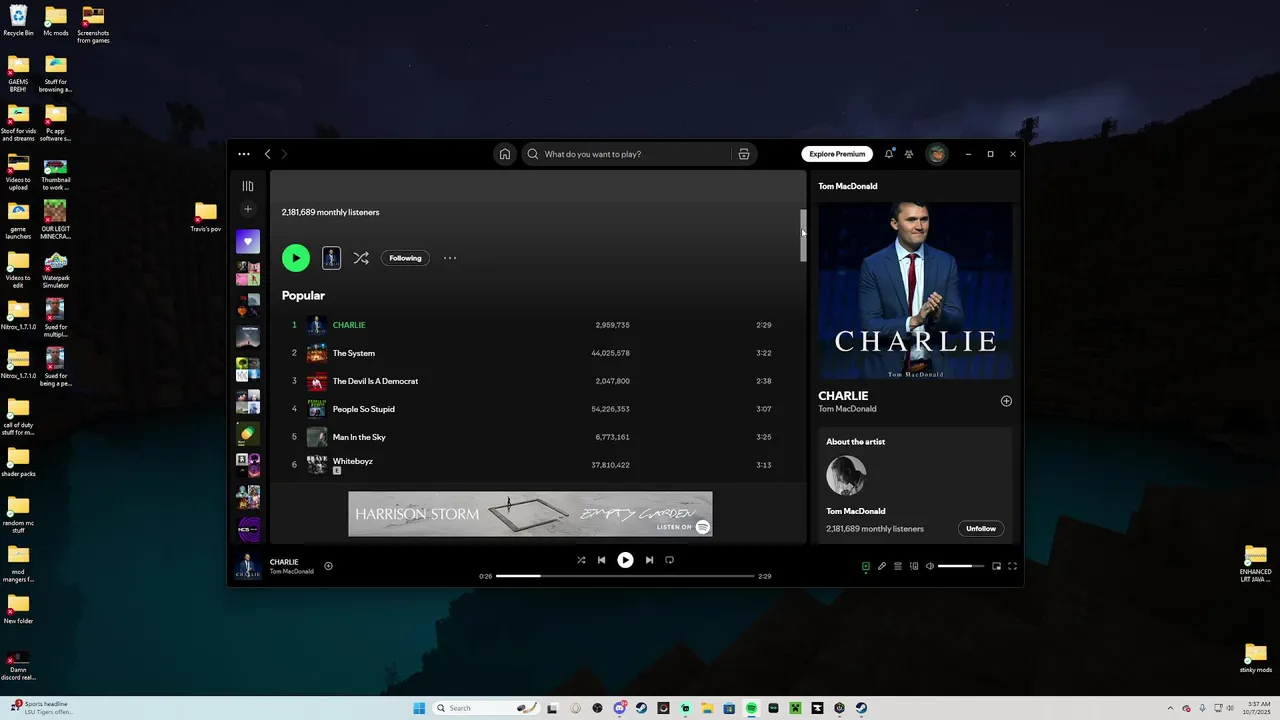
Task: Click the Play button in player bar
Action: coord(625,560)
